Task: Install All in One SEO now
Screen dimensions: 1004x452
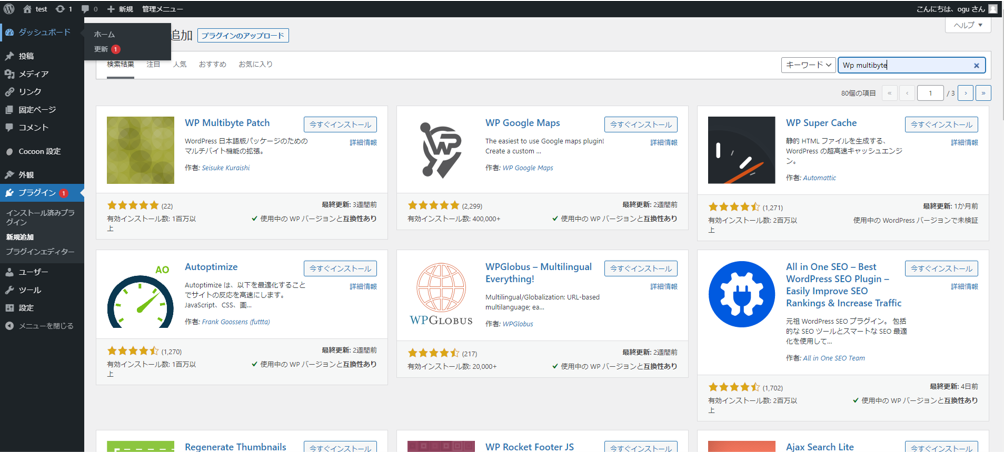Action: point(942,268)
